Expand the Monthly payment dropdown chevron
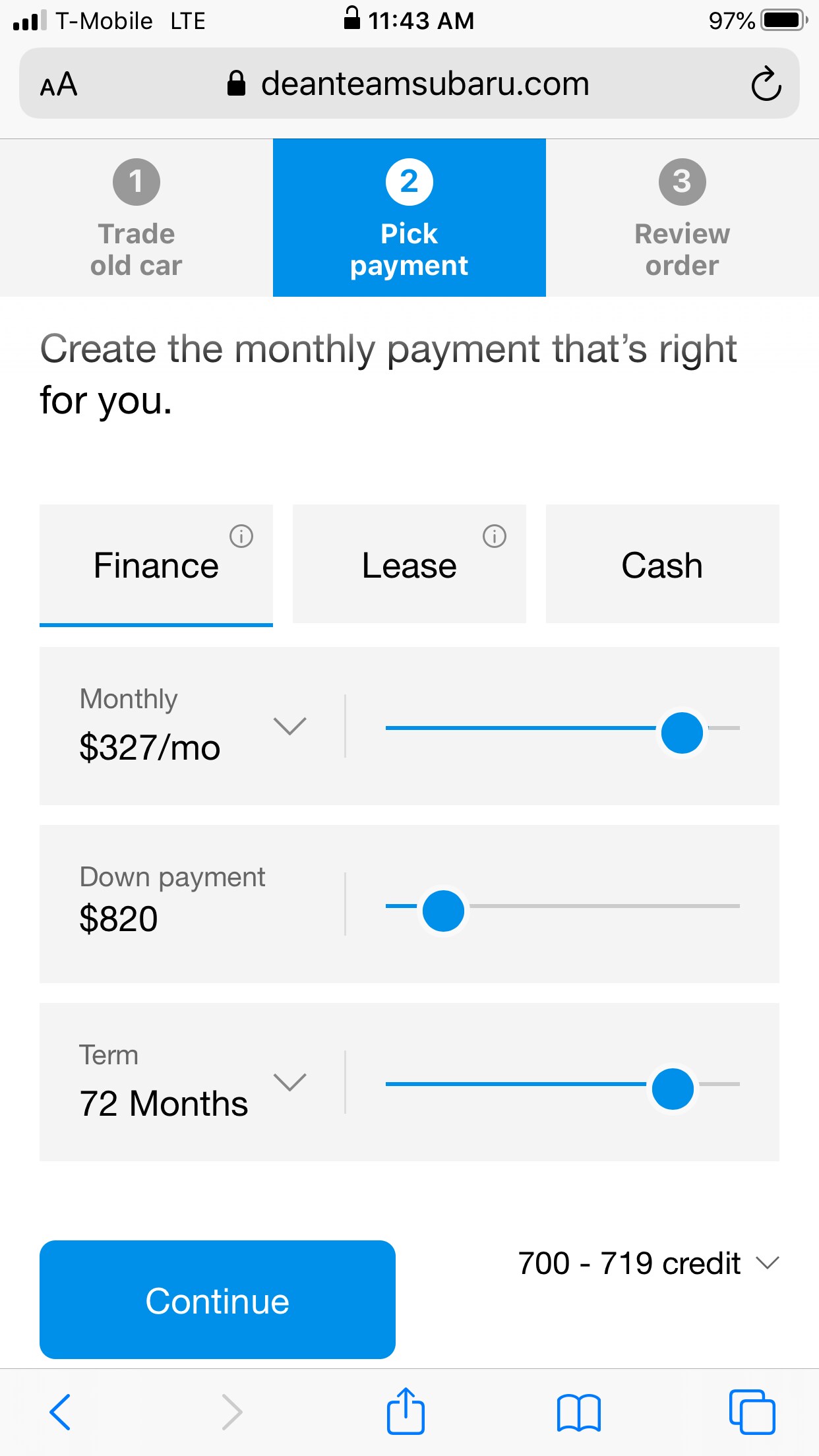819x1456 pixels. point(290,726)
